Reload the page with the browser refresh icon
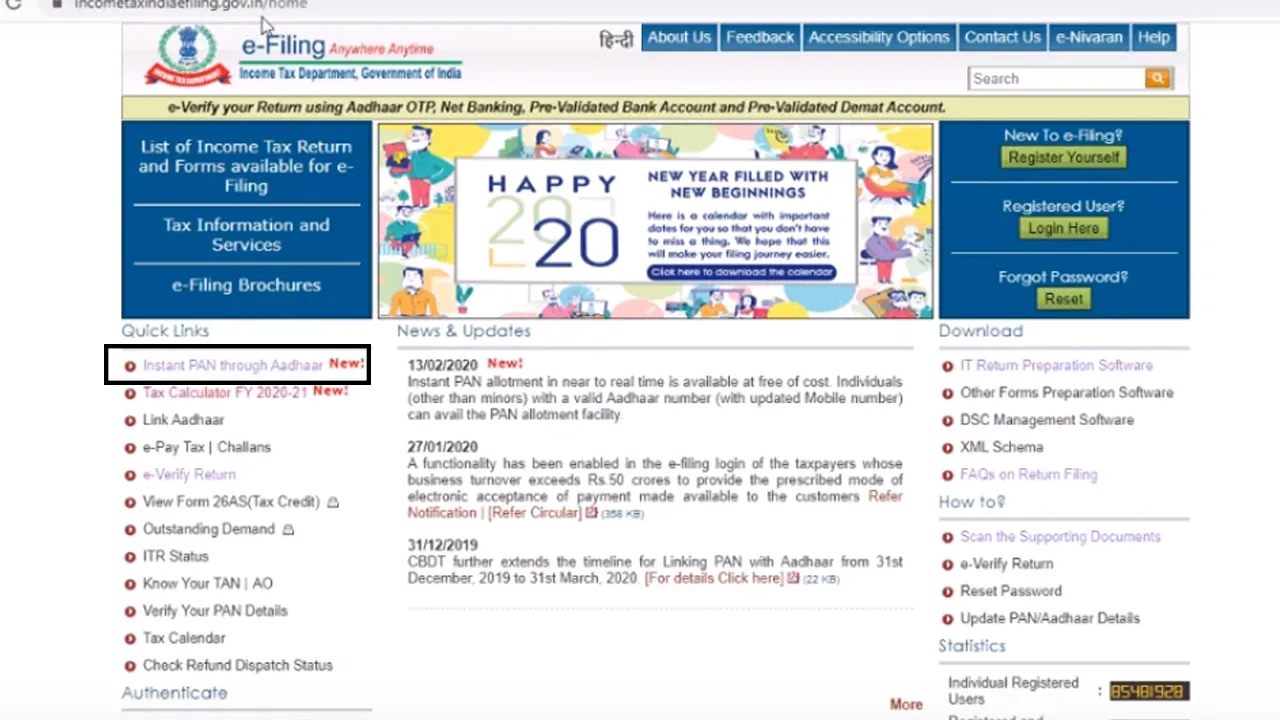Screen dimensions: 1280x720 13,4
